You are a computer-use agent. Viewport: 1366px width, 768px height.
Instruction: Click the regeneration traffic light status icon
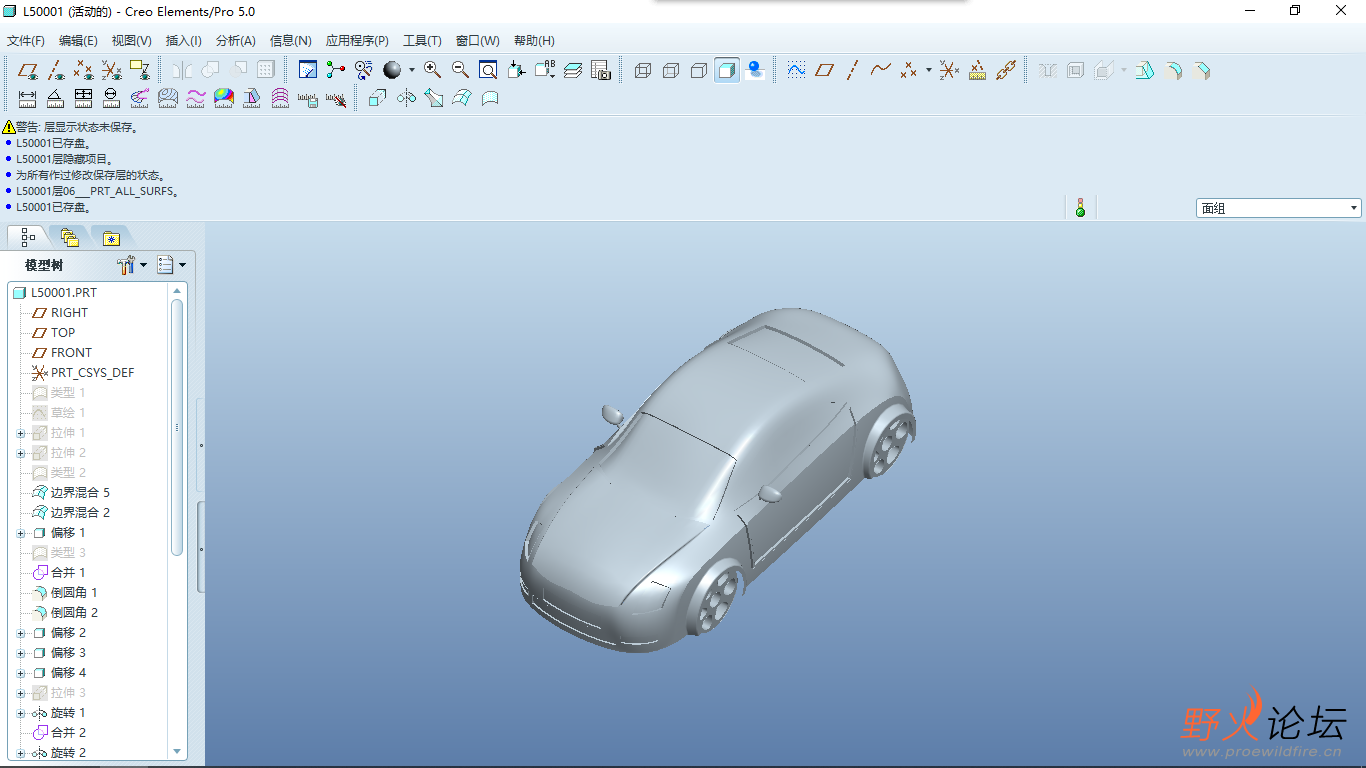(x=1080, y=208)
